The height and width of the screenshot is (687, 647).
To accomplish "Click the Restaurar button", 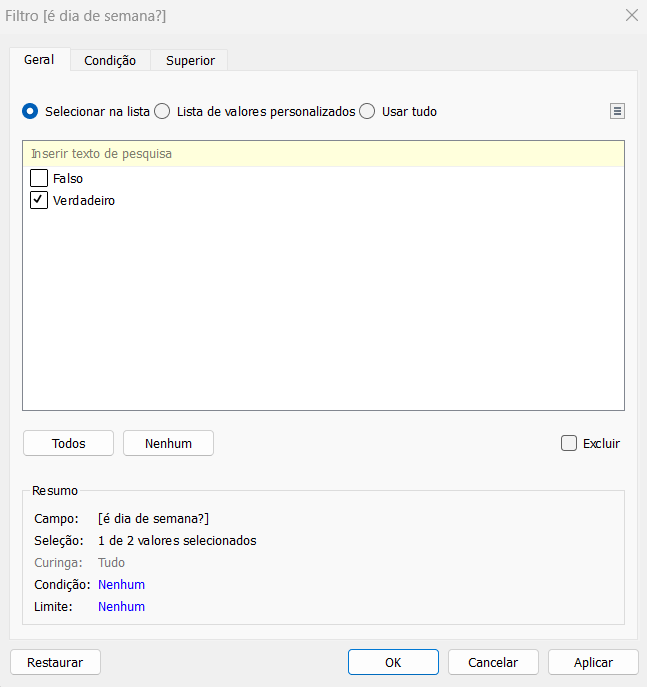I will 55,662.
